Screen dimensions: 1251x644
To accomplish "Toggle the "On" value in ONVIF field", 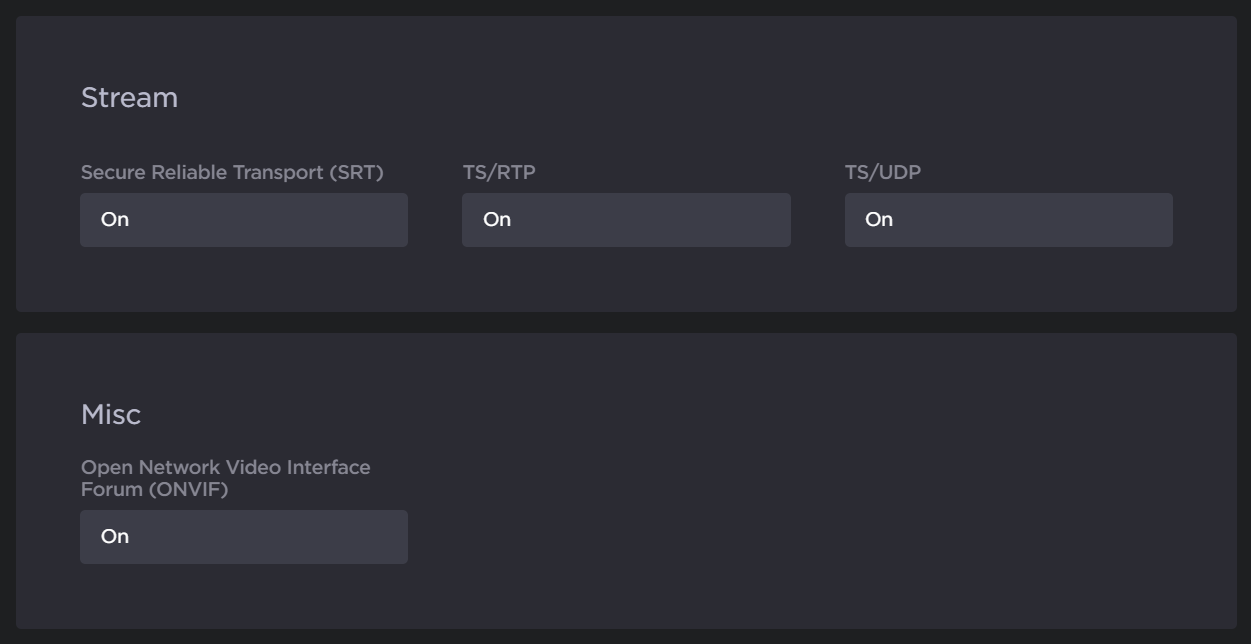I will [x=115, y=537].
